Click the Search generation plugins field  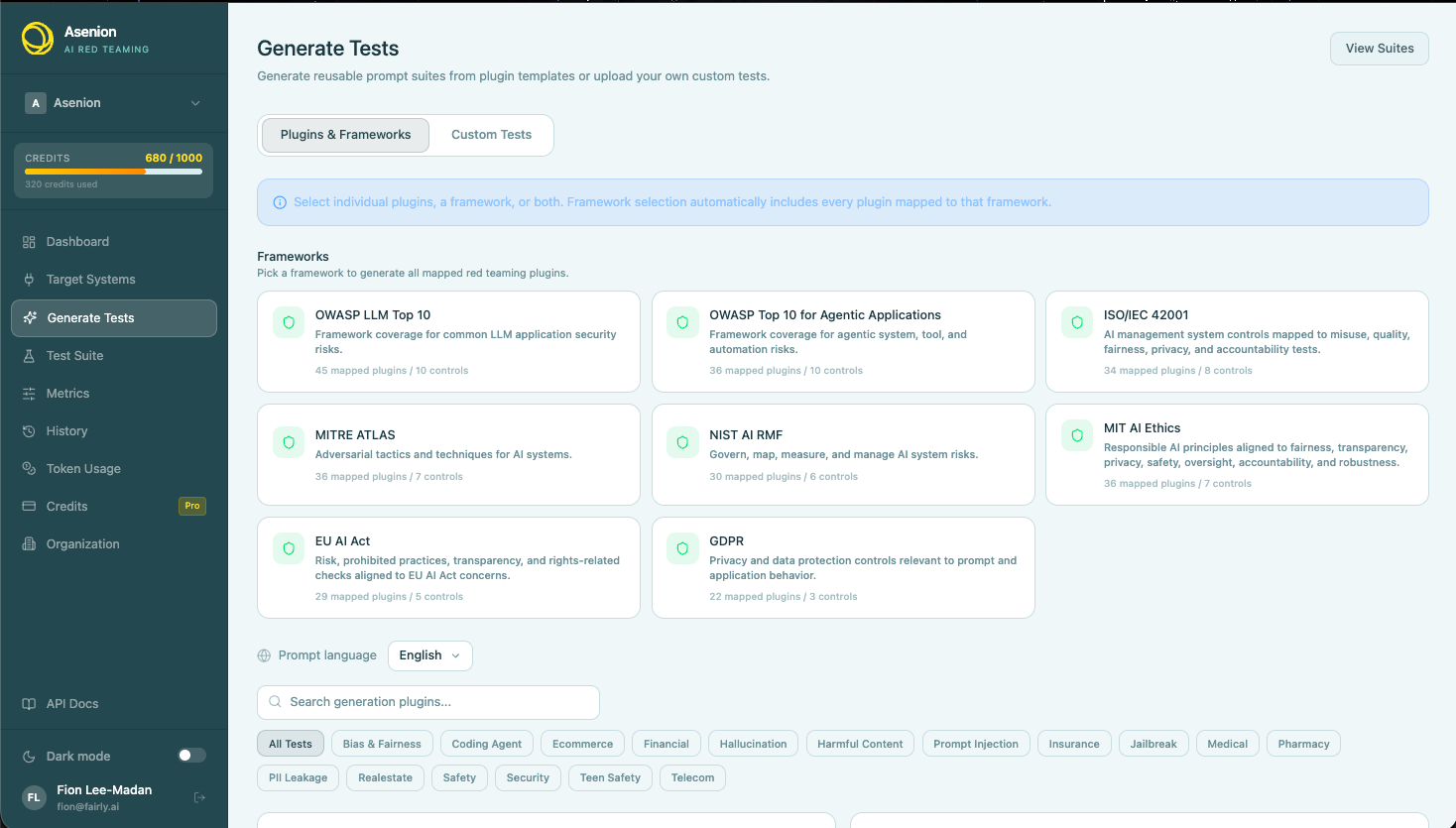(x=428, y=702)
